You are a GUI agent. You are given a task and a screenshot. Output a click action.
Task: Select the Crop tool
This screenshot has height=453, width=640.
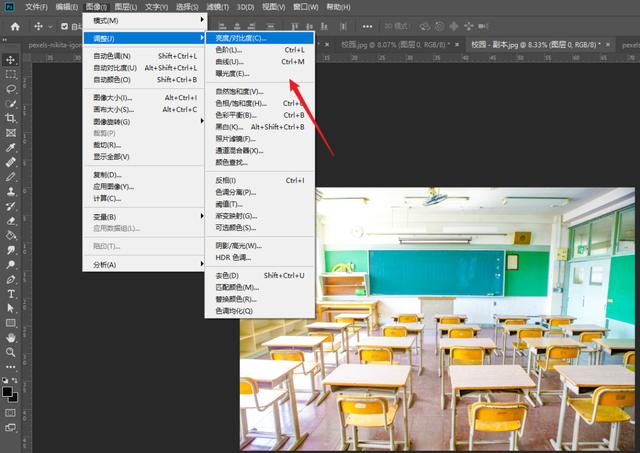click(x=11, y=118)
